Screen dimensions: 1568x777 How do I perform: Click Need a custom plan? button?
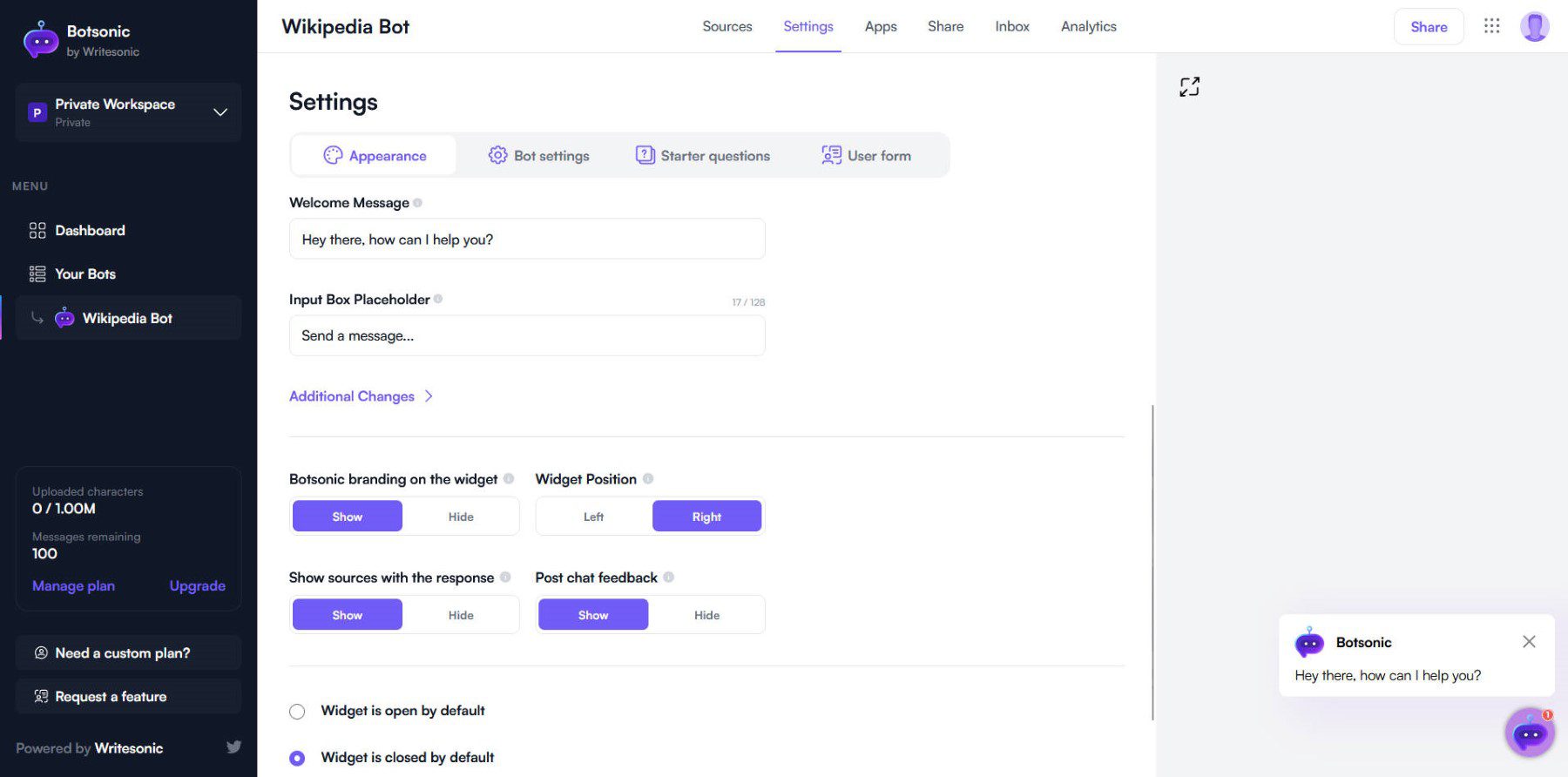(128, 652)
